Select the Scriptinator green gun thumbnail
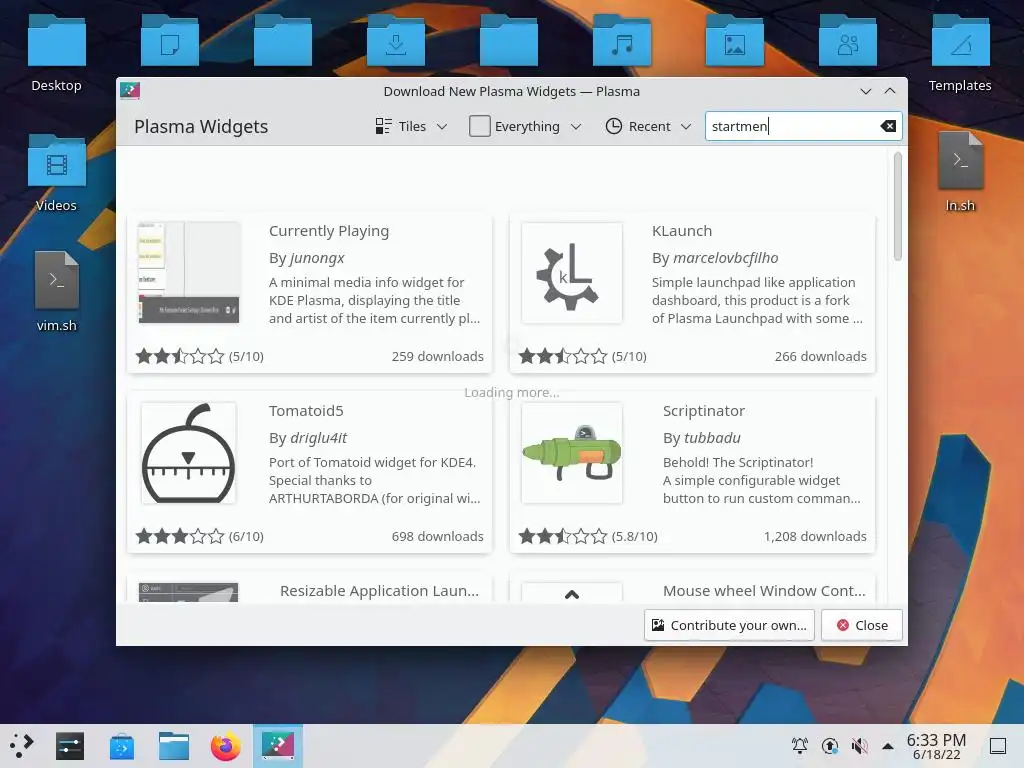Image resolution: width=1024 pixels, height=768 pixels. 571,453
